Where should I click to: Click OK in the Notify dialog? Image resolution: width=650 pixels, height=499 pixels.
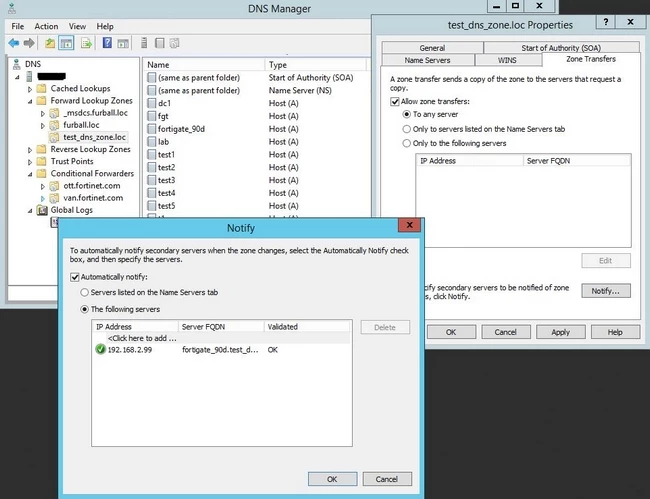(332, 479)
